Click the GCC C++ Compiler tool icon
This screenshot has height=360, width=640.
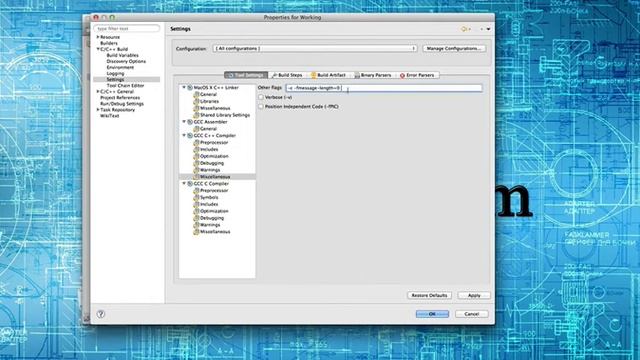point(190,136)
